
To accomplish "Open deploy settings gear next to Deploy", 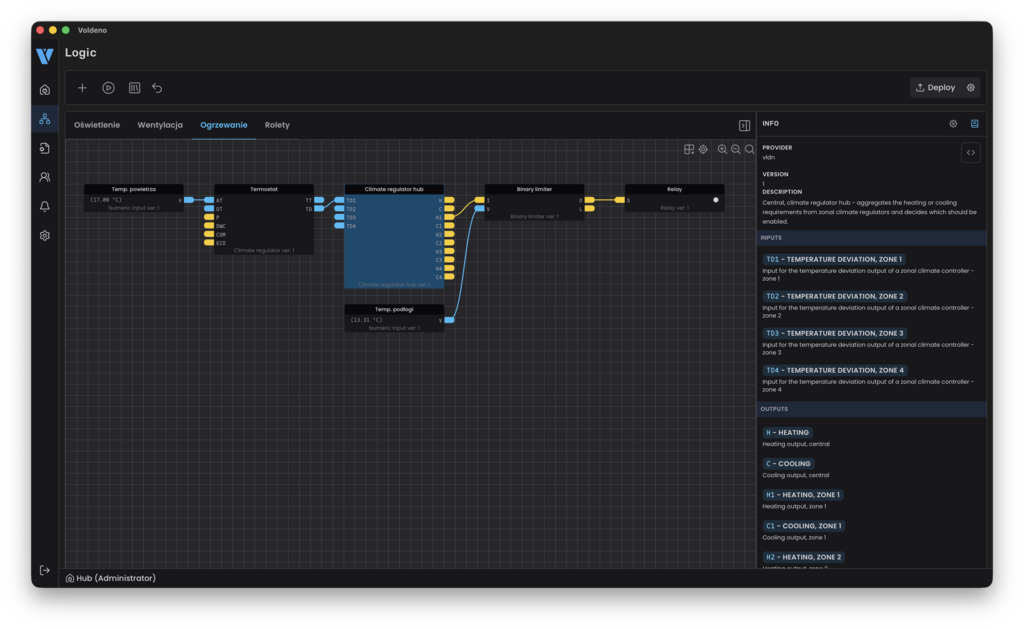I will 971,88.
